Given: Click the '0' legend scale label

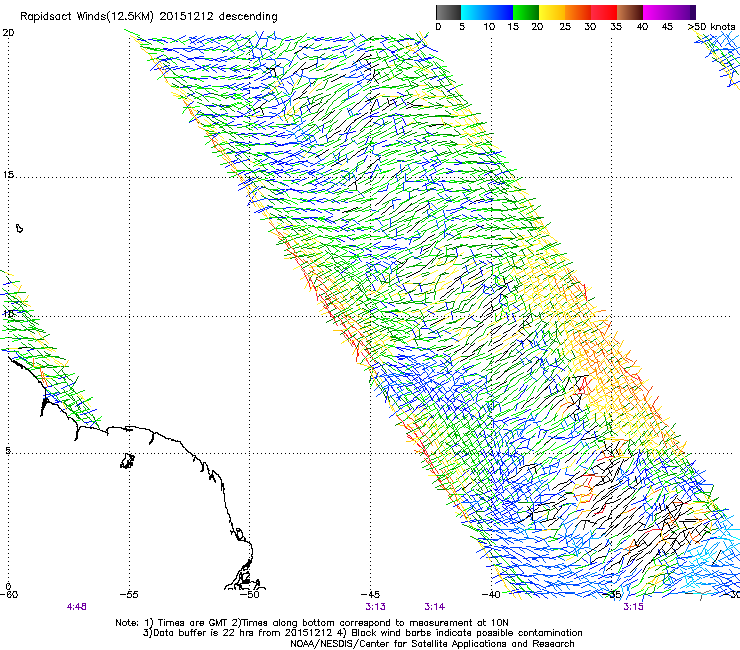Looking at the screenshot, I should 438,27.
